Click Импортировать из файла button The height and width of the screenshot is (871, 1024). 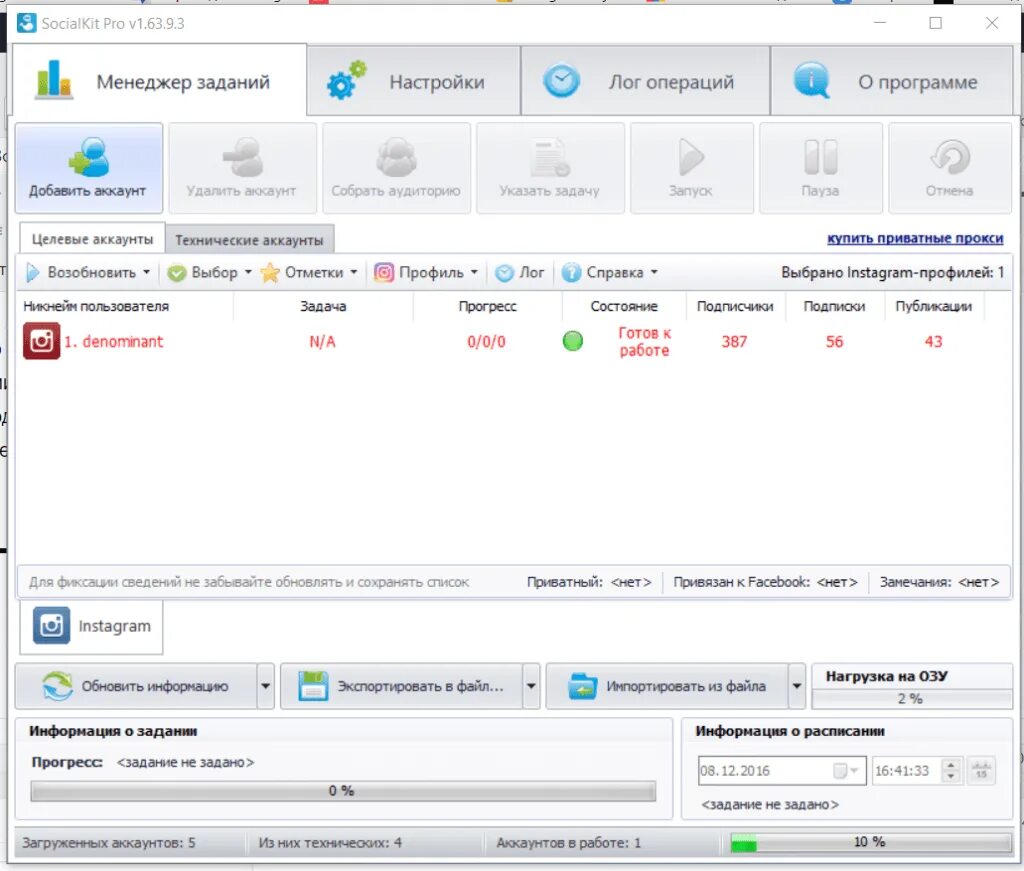(667, 686)
